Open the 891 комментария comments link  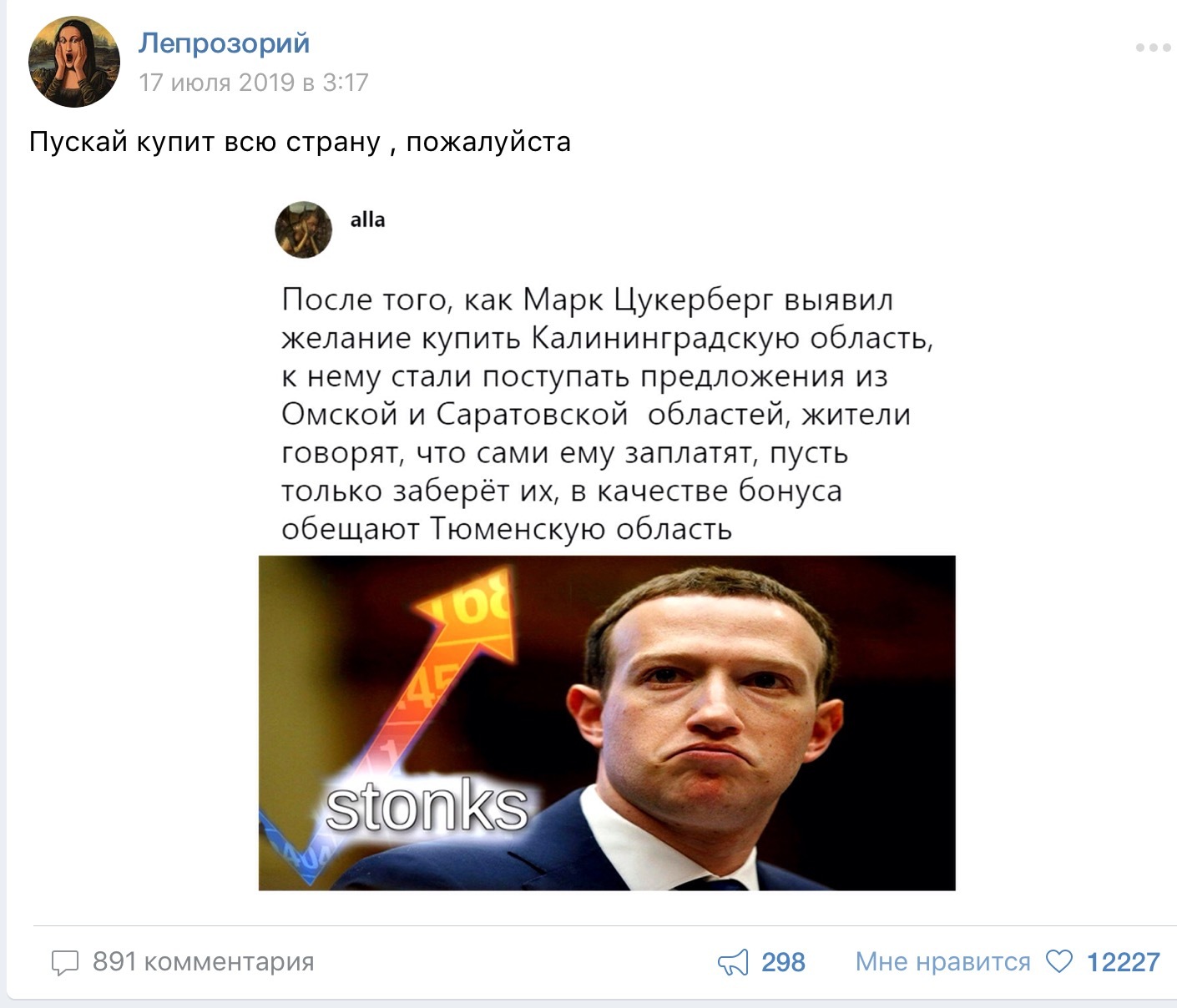click(x=203, y=961)
